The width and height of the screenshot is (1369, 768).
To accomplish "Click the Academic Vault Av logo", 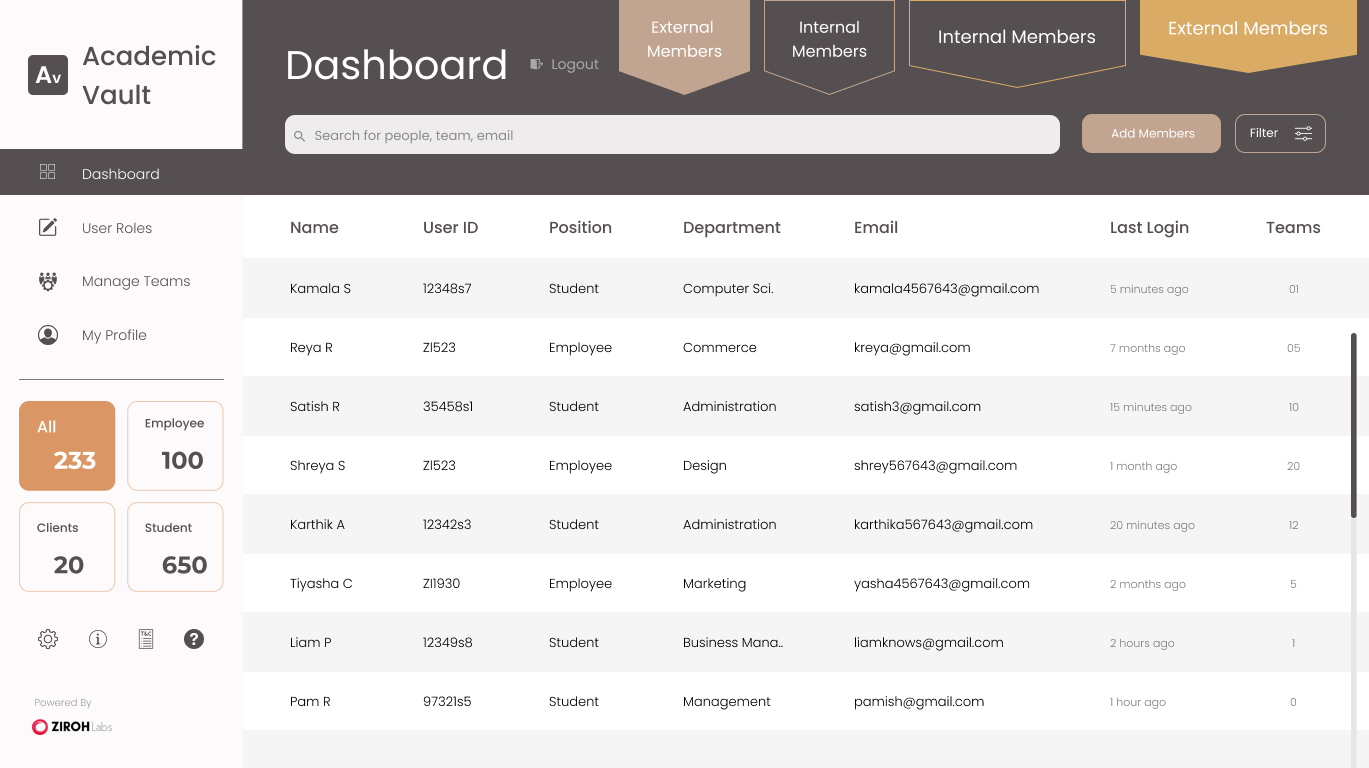I will (x=48, y=75).
